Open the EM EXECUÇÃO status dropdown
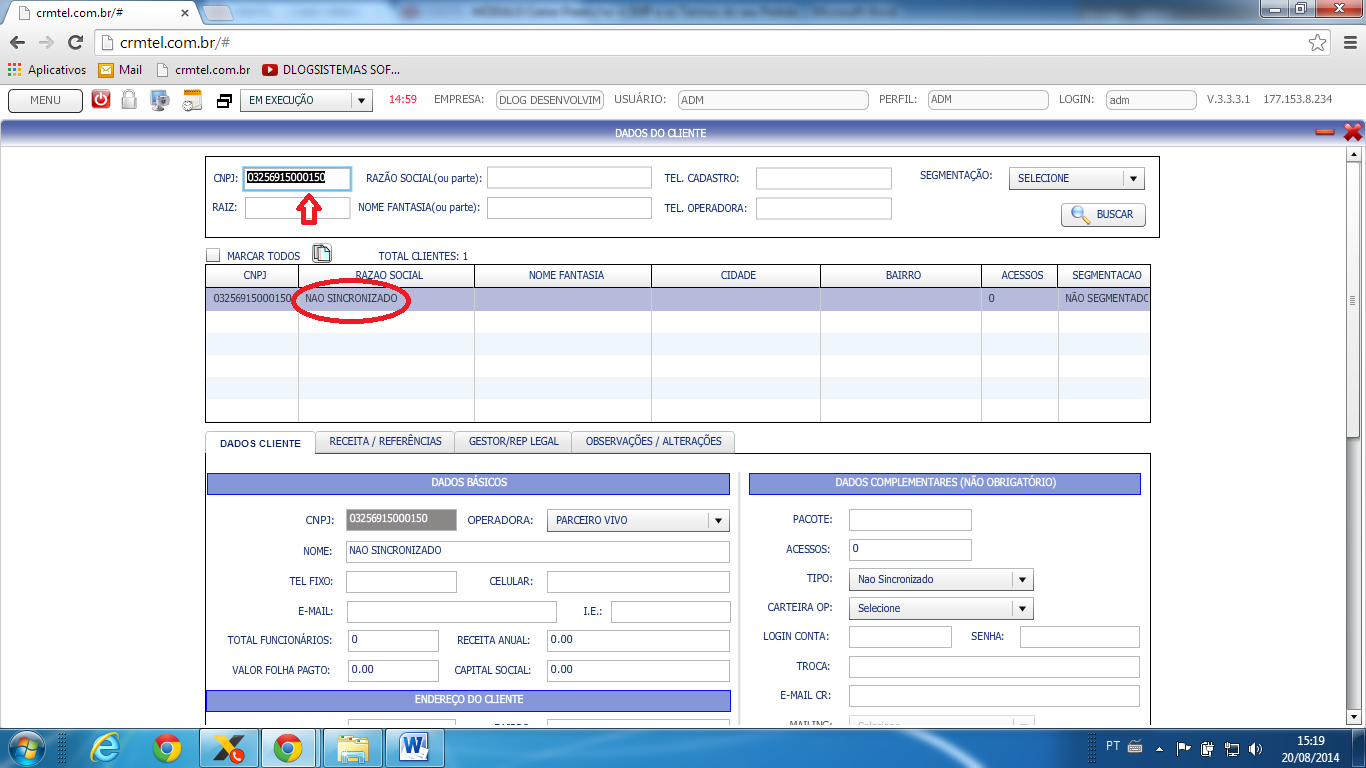The image size is (1366, 768). click(x=306, y=100)
